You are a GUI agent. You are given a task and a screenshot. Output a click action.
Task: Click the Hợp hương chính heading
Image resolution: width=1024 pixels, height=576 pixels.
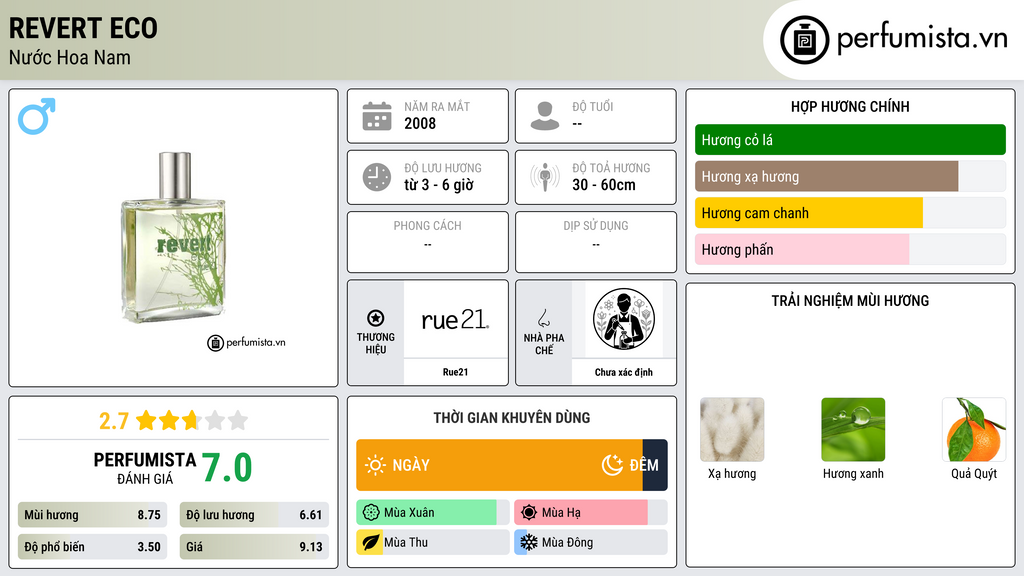tap(850, 106)
